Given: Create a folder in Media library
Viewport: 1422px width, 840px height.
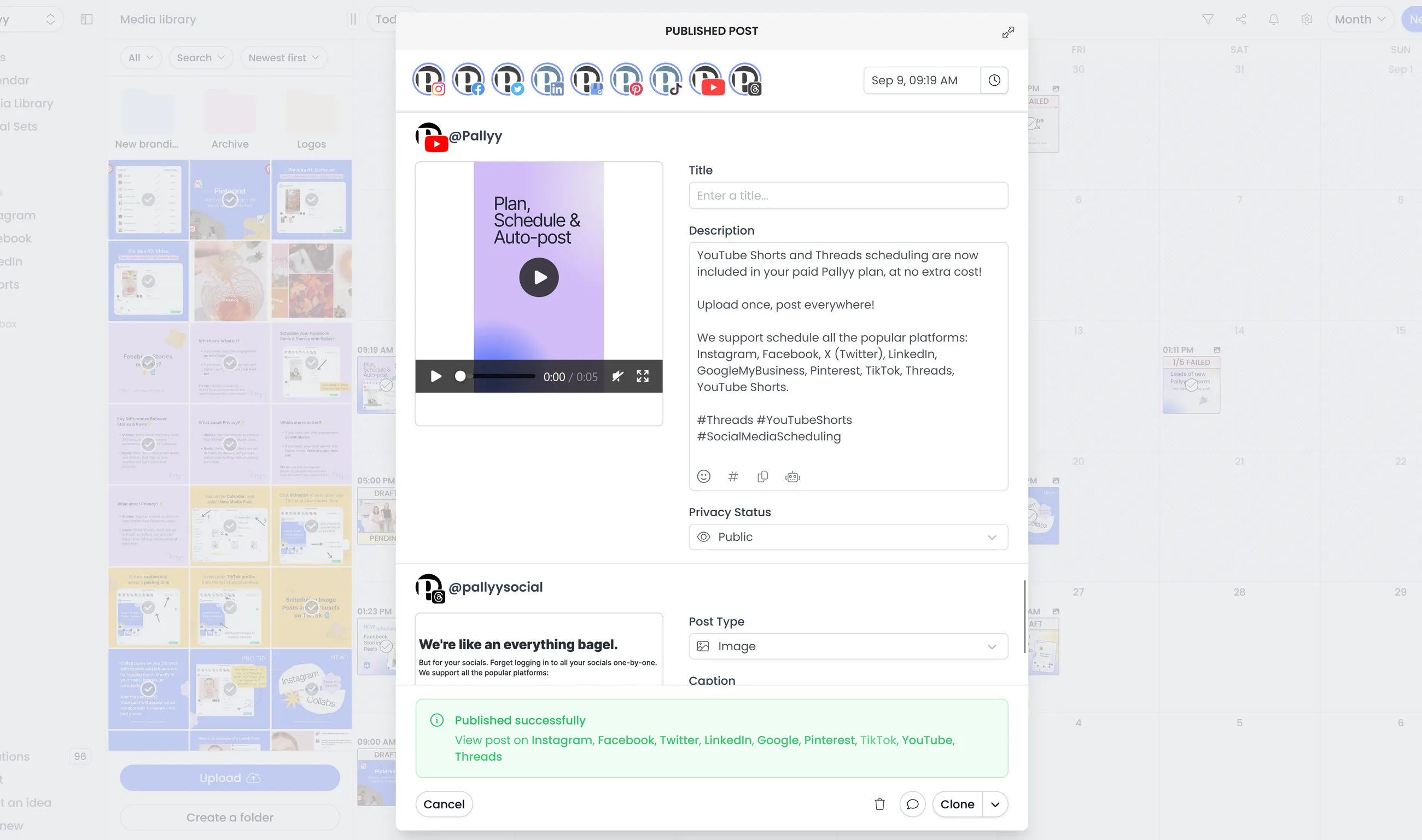Looking at the screenshot, I should [230, 818].
